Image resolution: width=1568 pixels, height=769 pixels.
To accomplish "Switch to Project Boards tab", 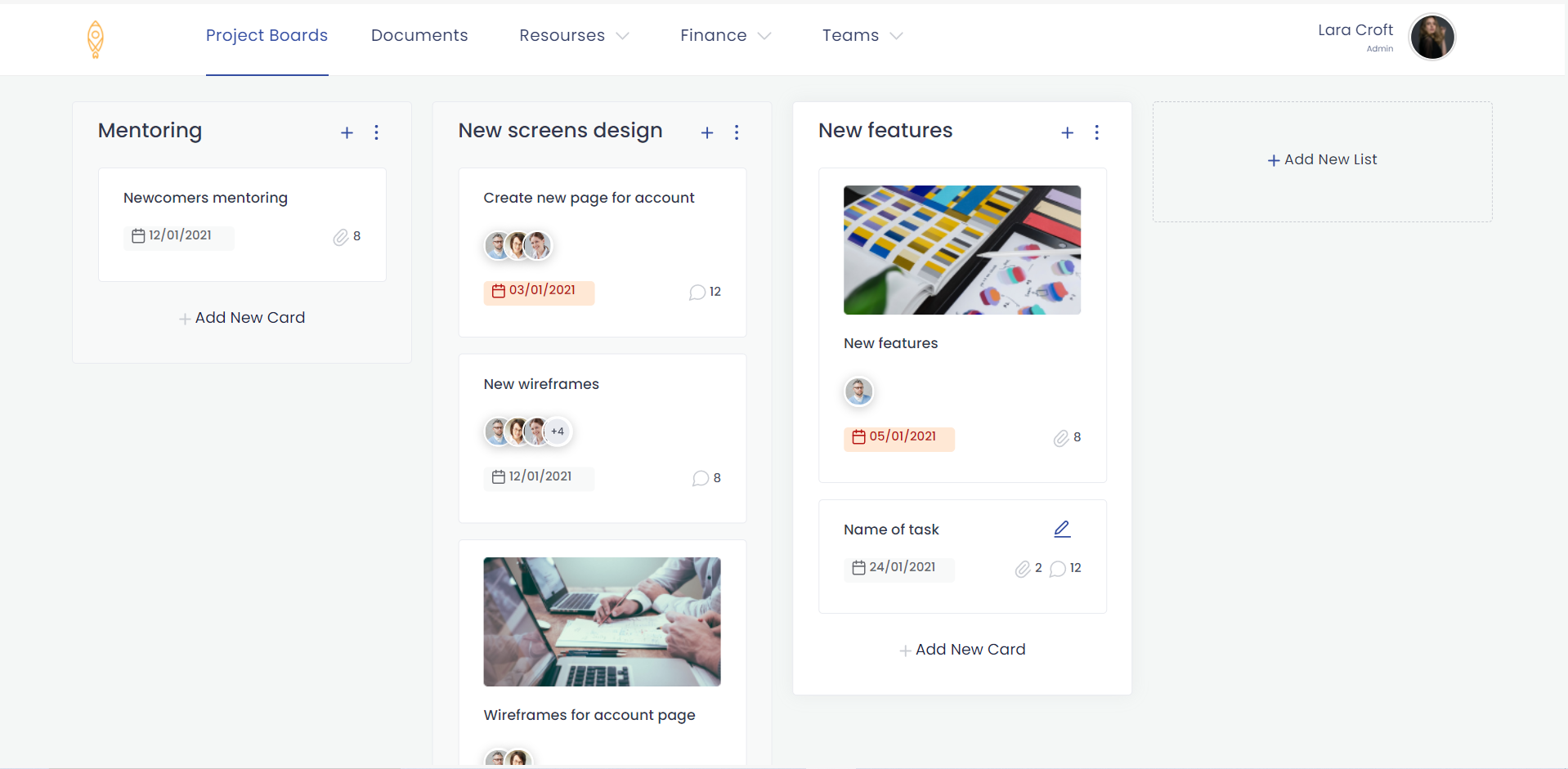I will coord(267,35).
